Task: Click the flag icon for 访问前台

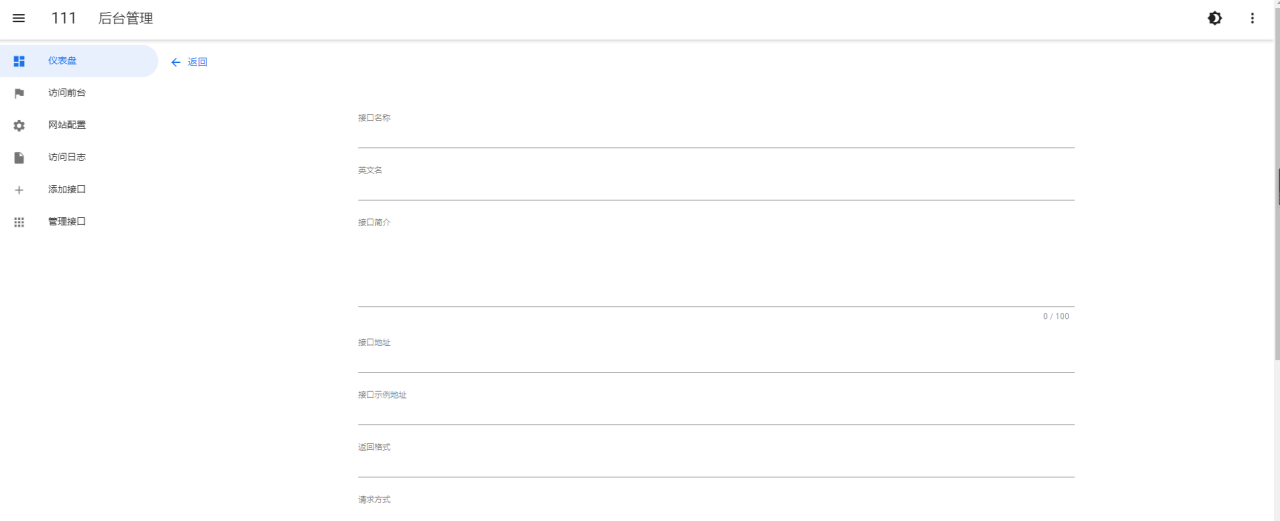Action: pyautogui.click(x=18, y=93)
